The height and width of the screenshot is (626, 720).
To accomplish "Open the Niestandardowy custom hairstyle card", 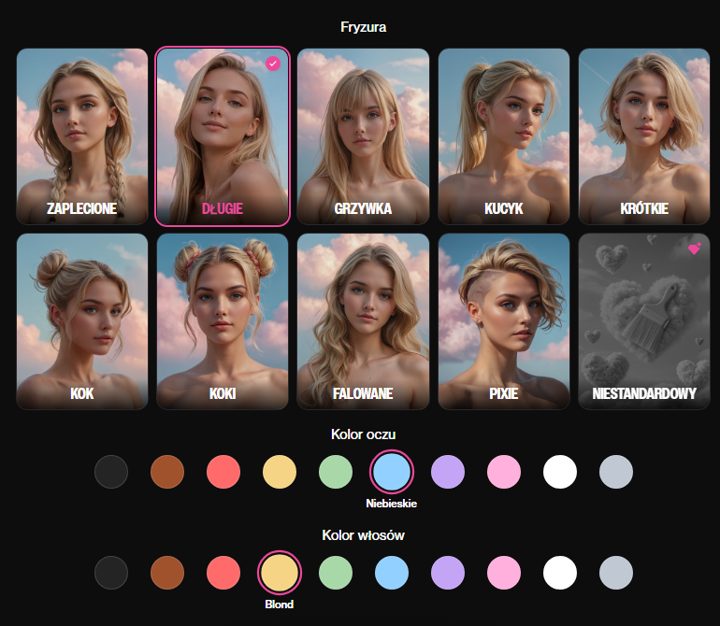I will (x=644, y=321).
